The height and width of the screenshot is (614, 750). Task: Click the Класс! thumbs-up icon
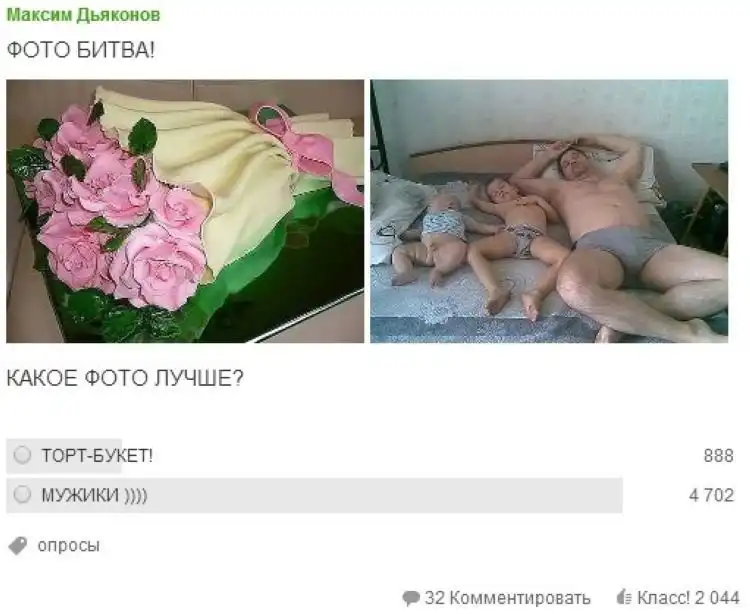click(624, 597)
